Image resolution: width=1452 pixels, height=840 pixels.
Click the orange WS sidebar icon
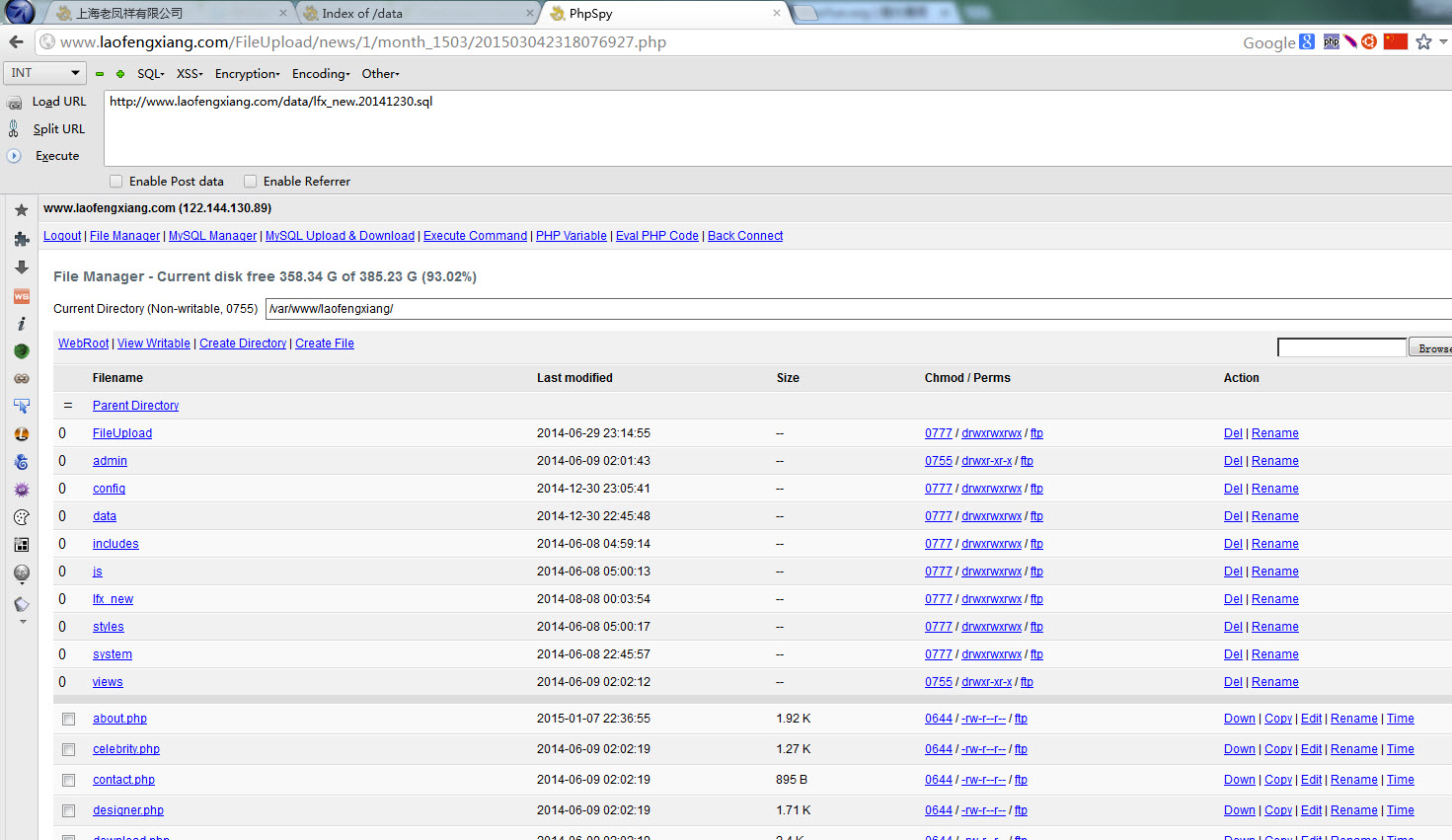[x=21, y=296]
